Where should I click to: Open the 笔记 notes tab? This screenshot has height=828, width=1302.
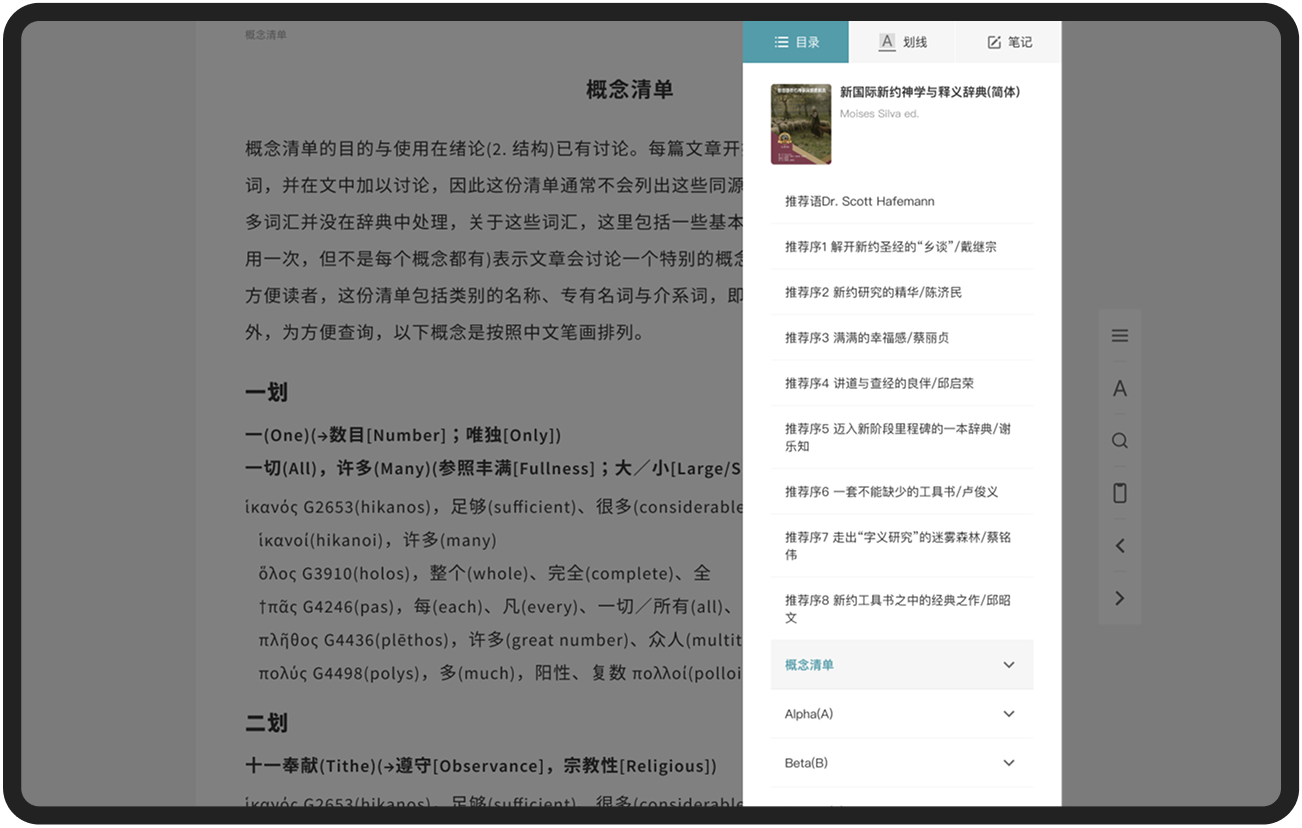1008,42
